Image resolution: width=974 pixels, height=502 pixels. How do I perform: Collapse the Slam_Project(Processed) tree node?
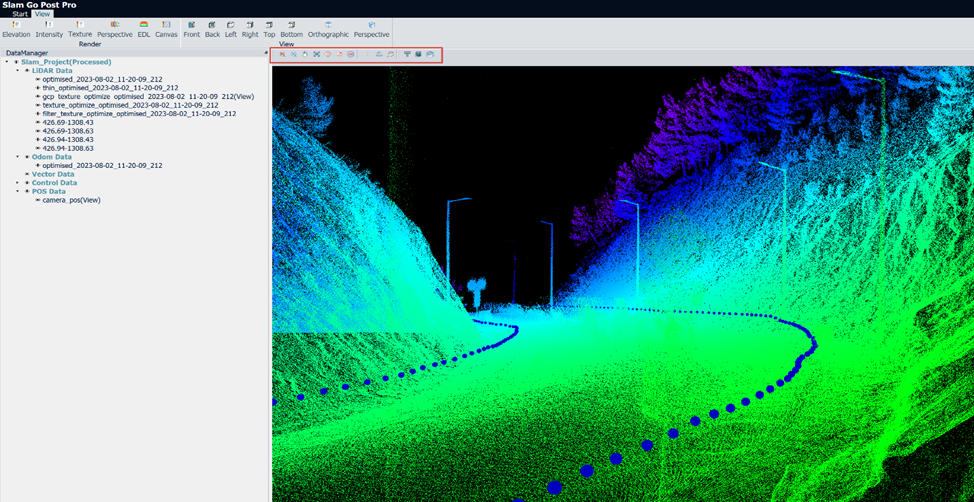(6, 62)
